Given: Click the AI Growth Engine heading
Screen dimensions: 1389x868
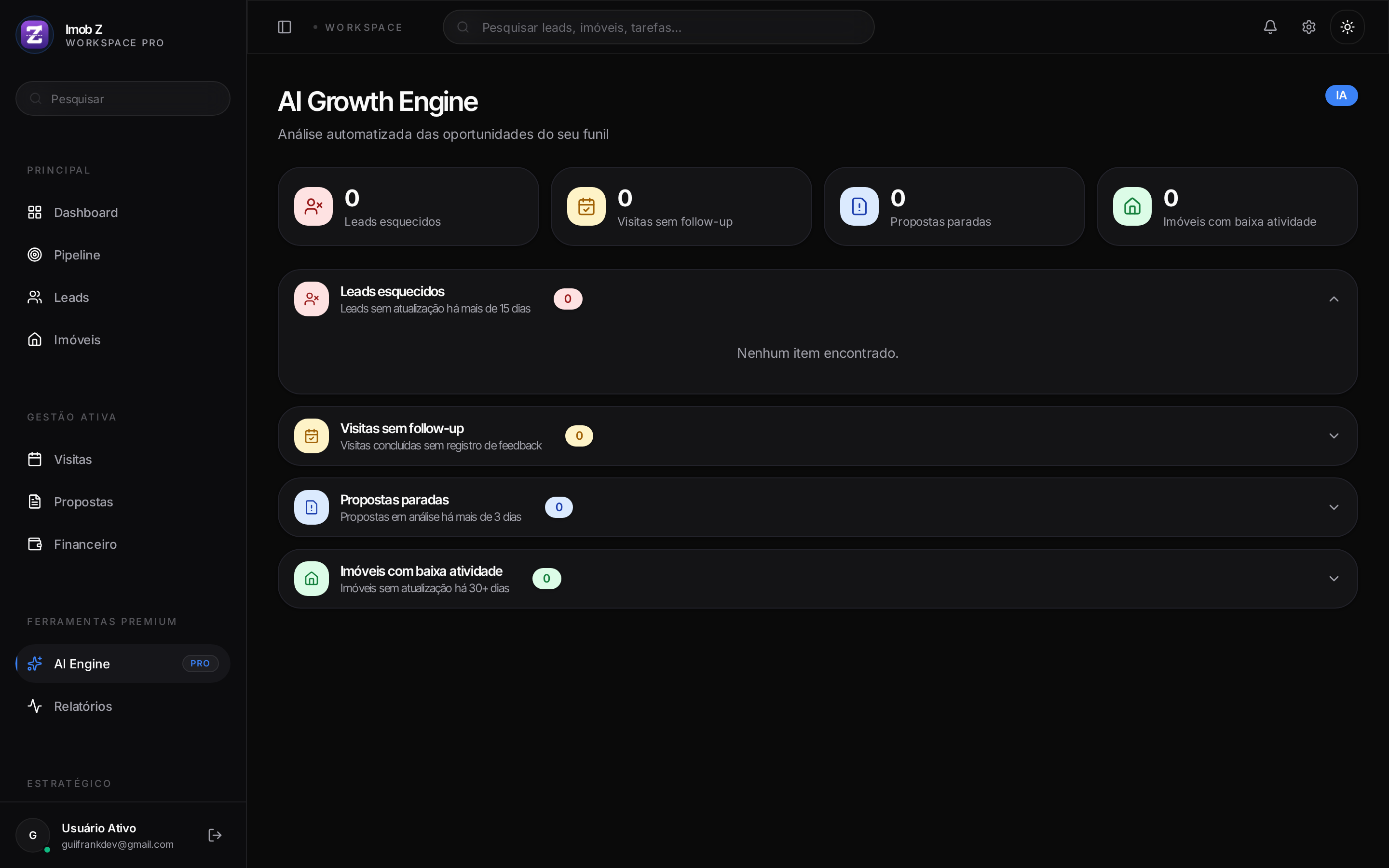Looking at the screenshot, I should [x=378, y=102].
